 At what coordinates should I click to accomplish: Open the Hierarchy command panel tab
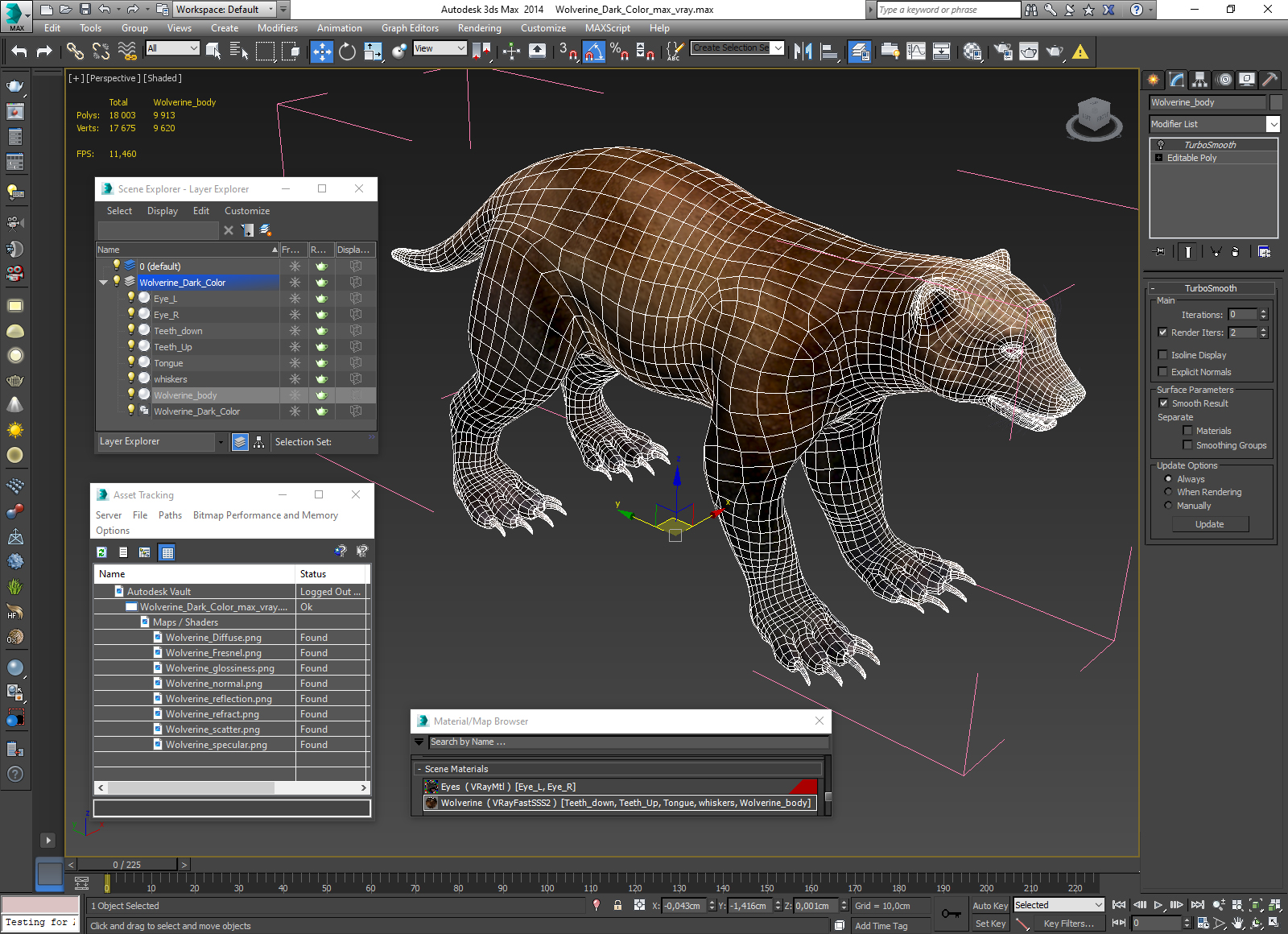[1199, 79]
